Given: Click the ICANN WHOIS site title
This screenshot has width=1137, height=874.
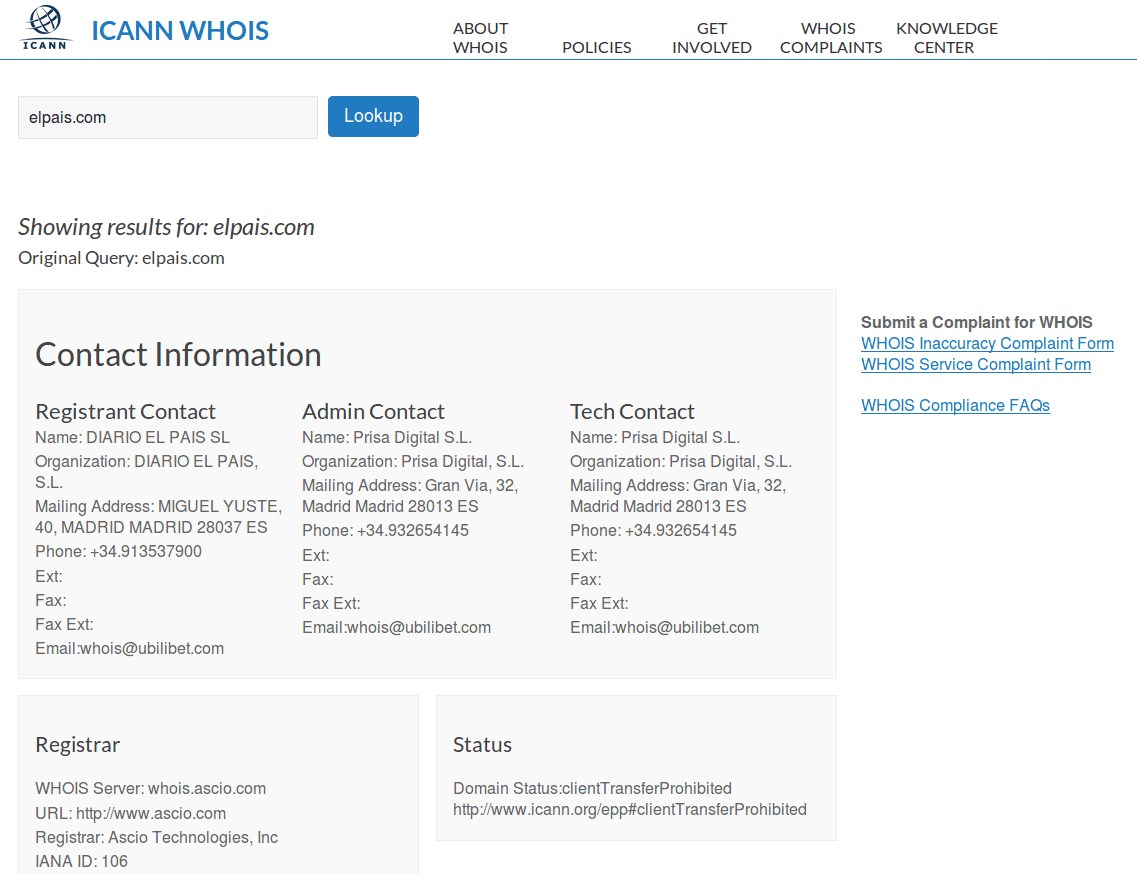Looking at the screenshot, I should coord(179,31).
